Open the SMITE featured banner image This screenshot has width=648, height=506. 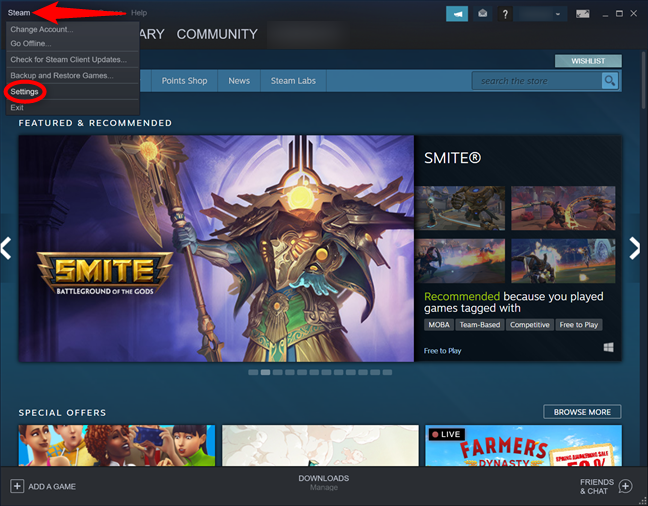tap(216, 248)
